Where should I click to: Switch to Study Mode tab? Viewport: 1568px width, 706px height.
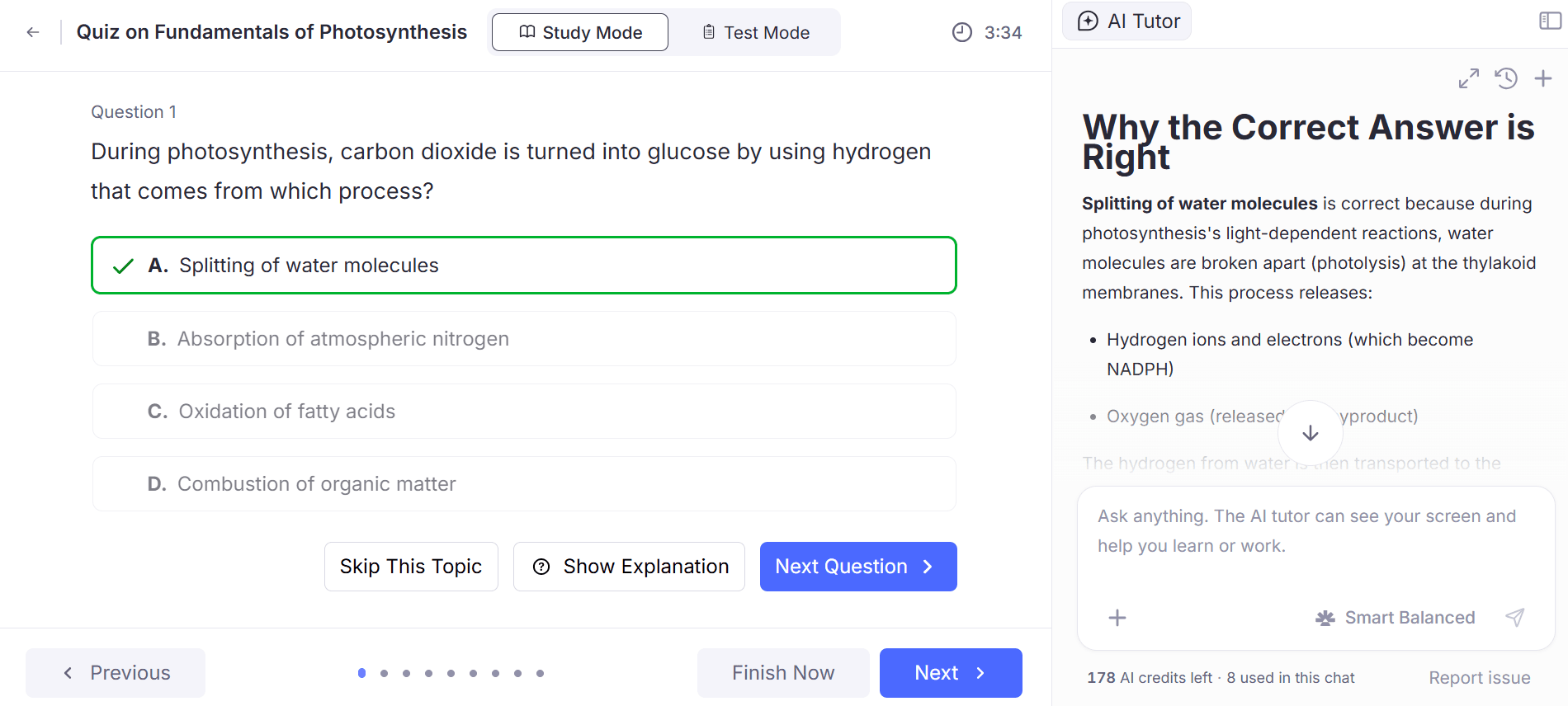click(580, 32)
